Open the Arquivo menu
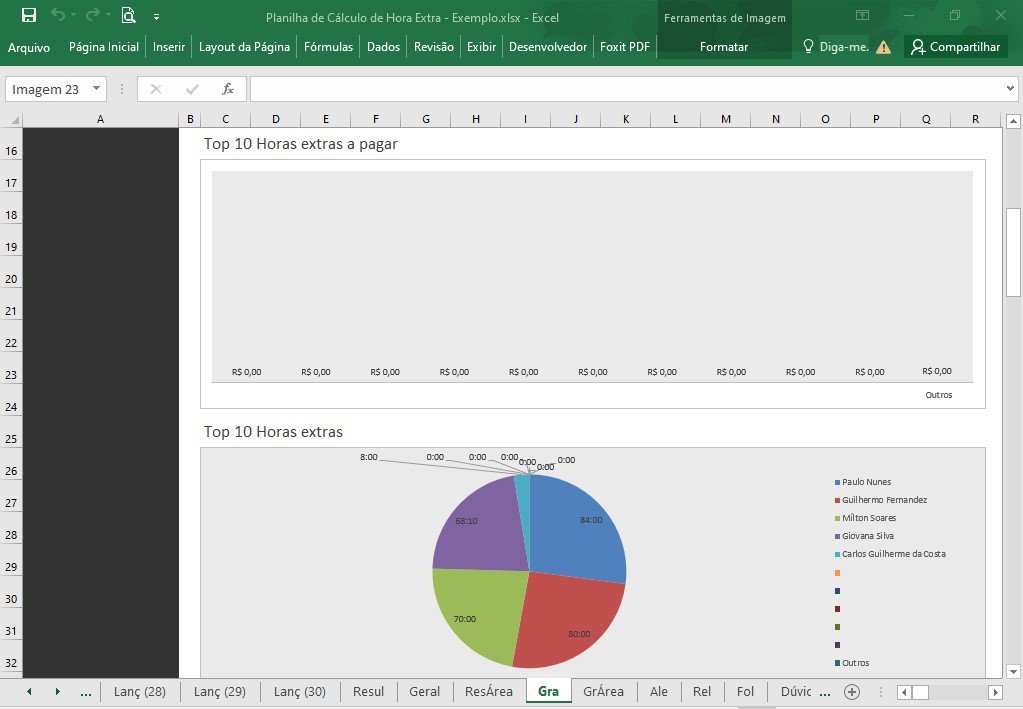 (x=29, y=47)
